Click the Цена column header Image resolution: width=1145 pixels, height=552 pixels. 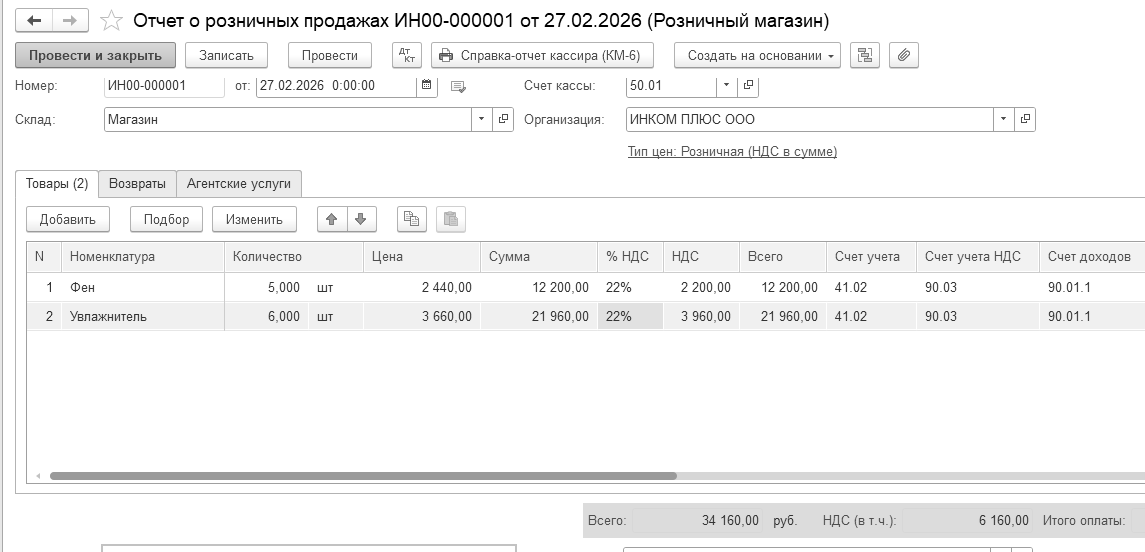[x=422, y=257]
